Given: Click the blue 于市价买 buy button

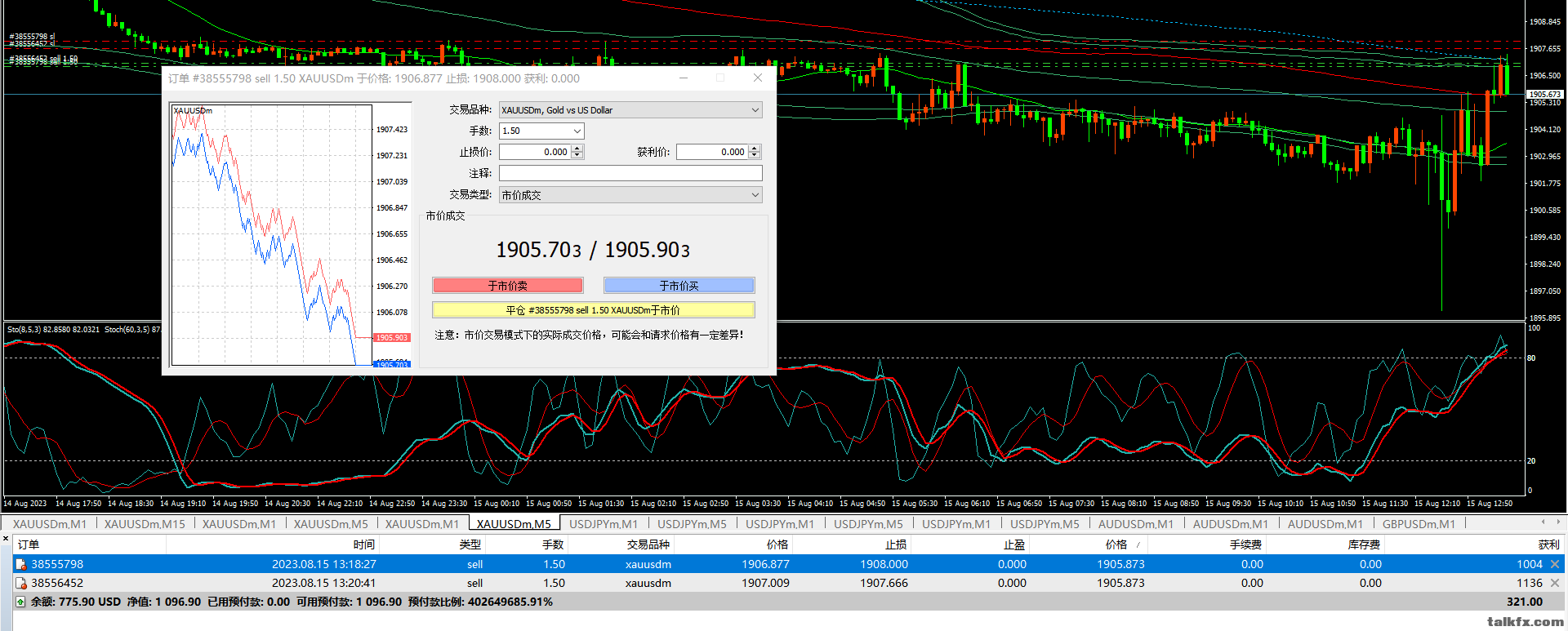Looking at the screenshot, I should (x=679, y=286).
